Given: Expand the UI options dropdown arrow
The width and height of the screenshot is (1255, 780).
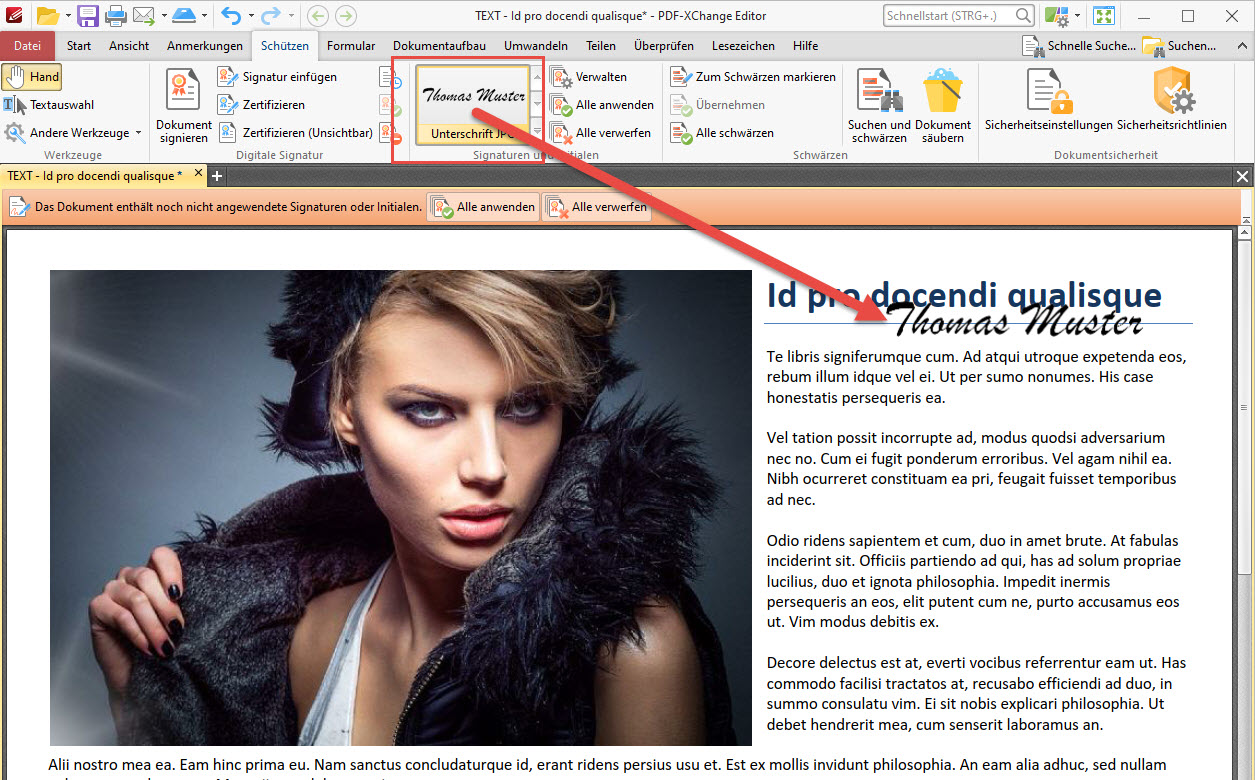Looking at the screenshot, I should point(1077,16).
